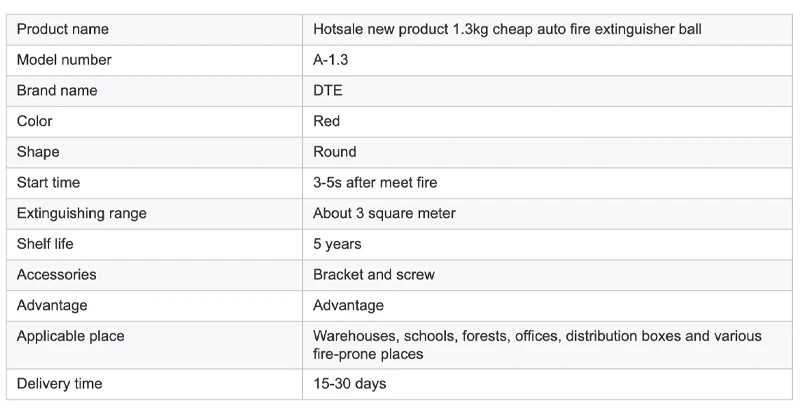
Task: Select the "15-30 days" delivery value
Action: click(349, 384)
